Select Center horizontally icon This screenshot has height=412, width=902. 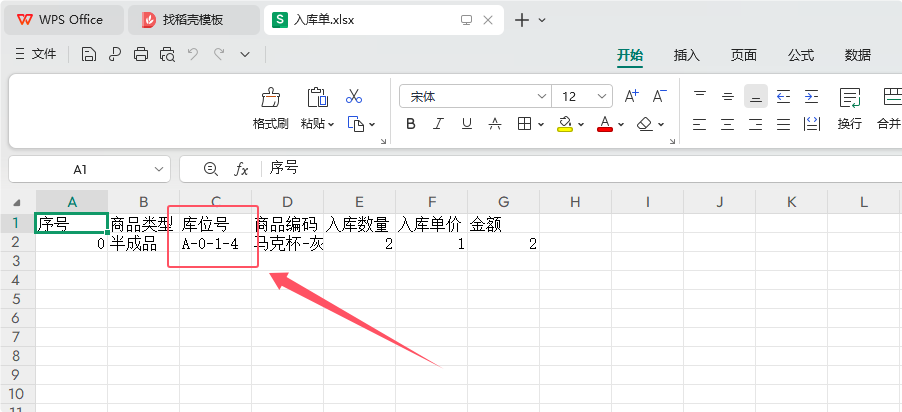[x=728, y=124]
